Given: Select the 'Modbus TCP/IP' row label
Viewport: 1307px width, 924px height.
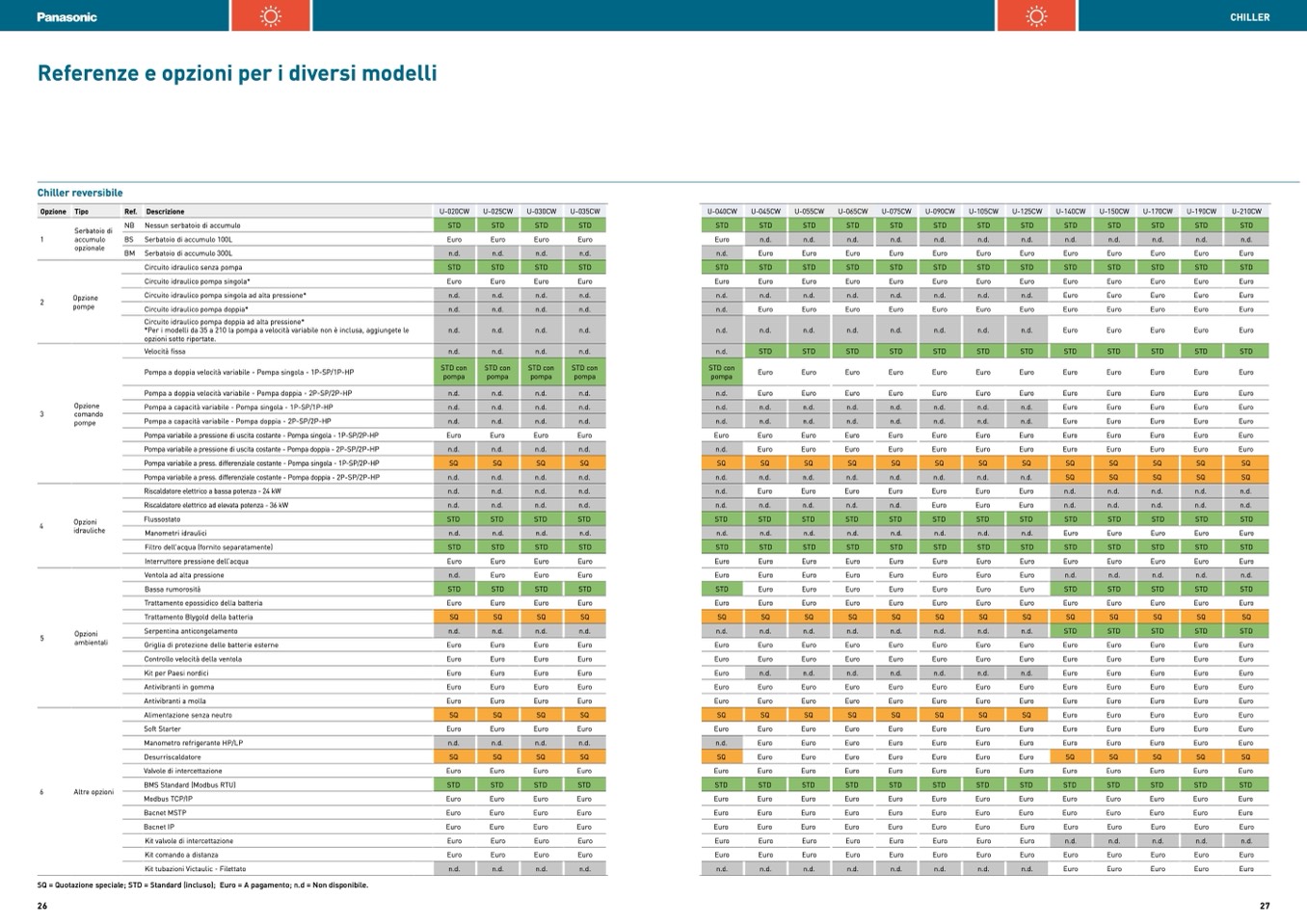Looking at the screenshot, I should point(168,799).
